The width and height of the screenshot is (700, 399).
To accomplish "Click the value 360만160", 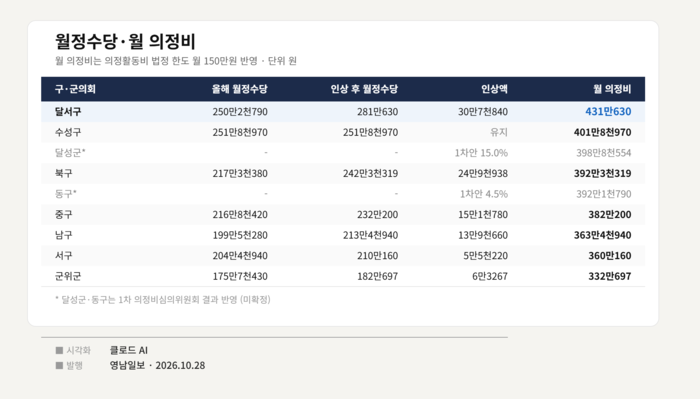I will click(610, 255).
